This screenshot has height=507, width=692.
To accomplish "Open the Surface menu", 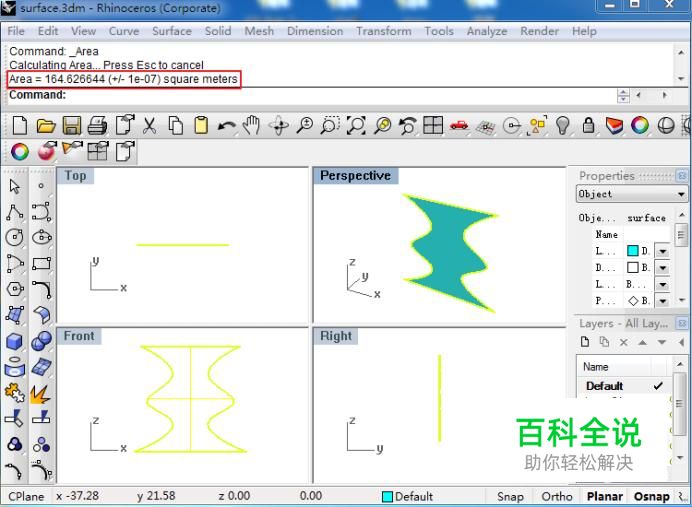I will coord(172,31).
